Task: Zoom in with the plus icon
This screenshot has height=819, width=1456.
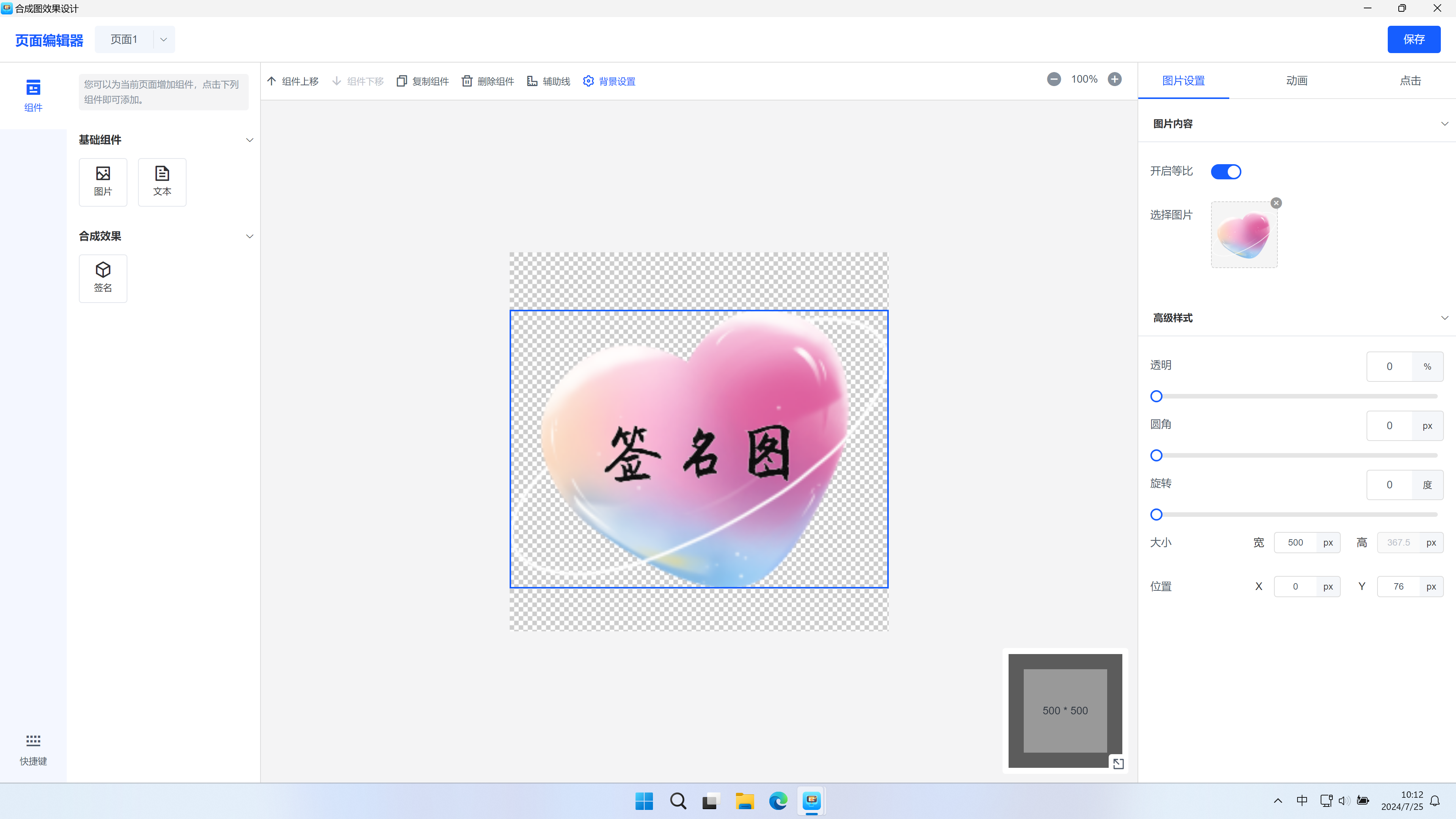Action: (1115, 79)
